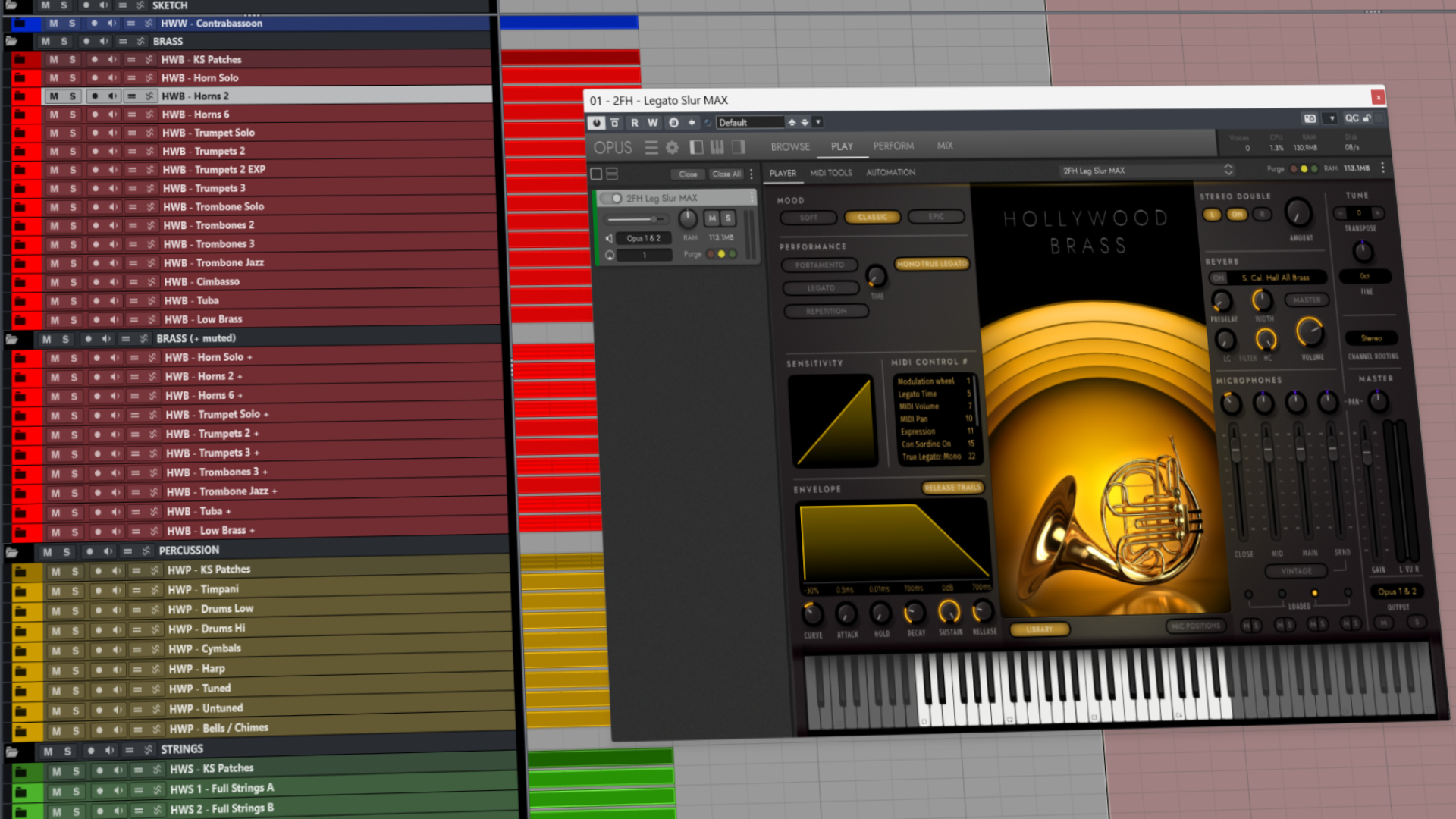Switch to PERFORM page in Opus
This screenshot has height=819, width=1456.
(x=893, y=146)
